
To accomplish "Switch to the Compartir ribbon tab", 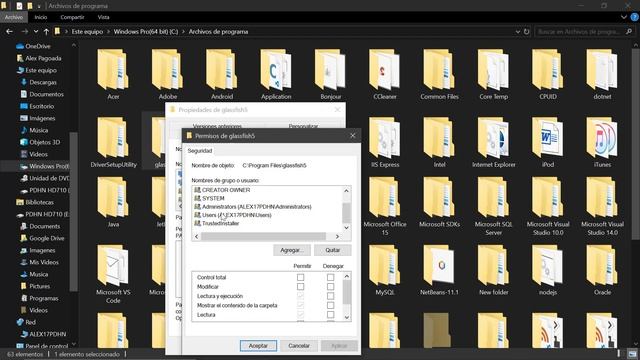I will 72,17.
